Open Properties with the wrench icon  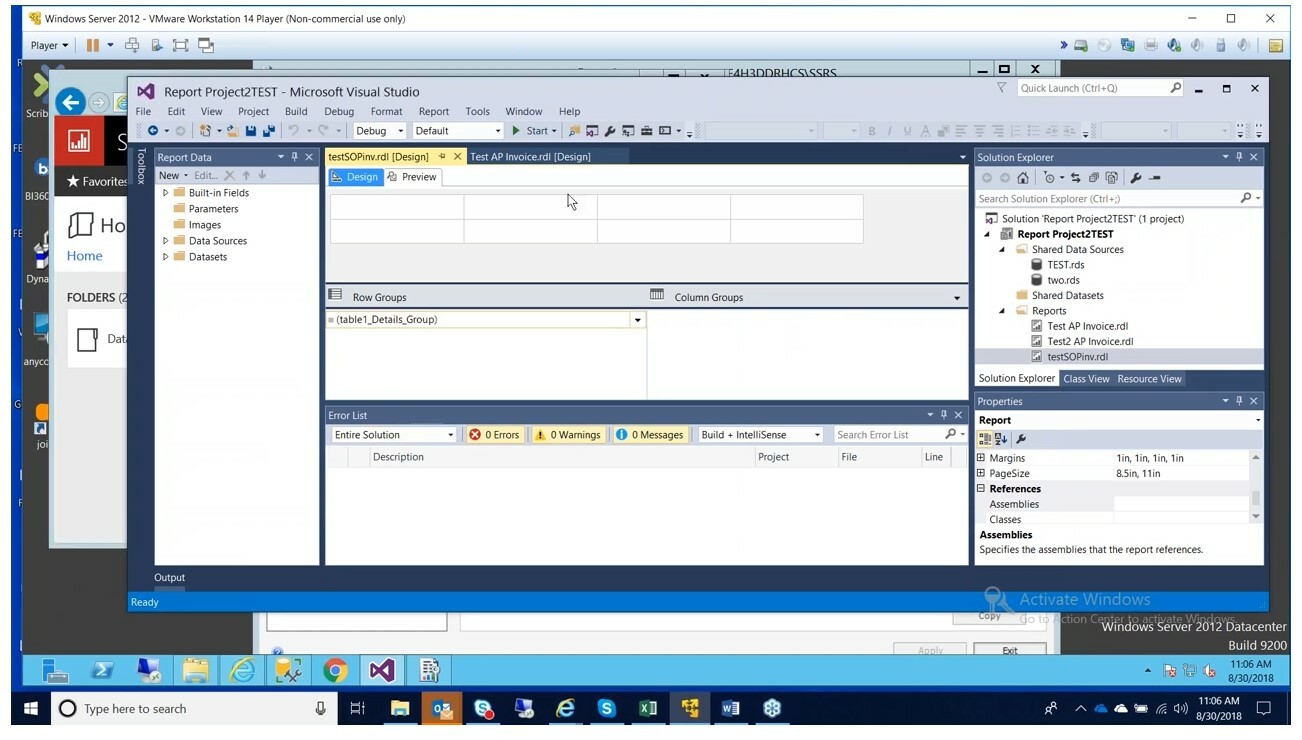click(x=1135, y=178)
